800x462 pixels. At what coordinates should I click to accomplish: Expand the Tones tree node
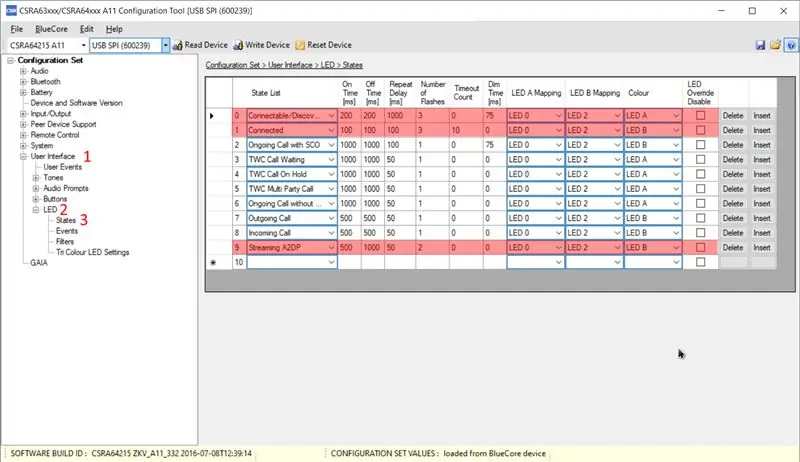click(x=36, y=178)
